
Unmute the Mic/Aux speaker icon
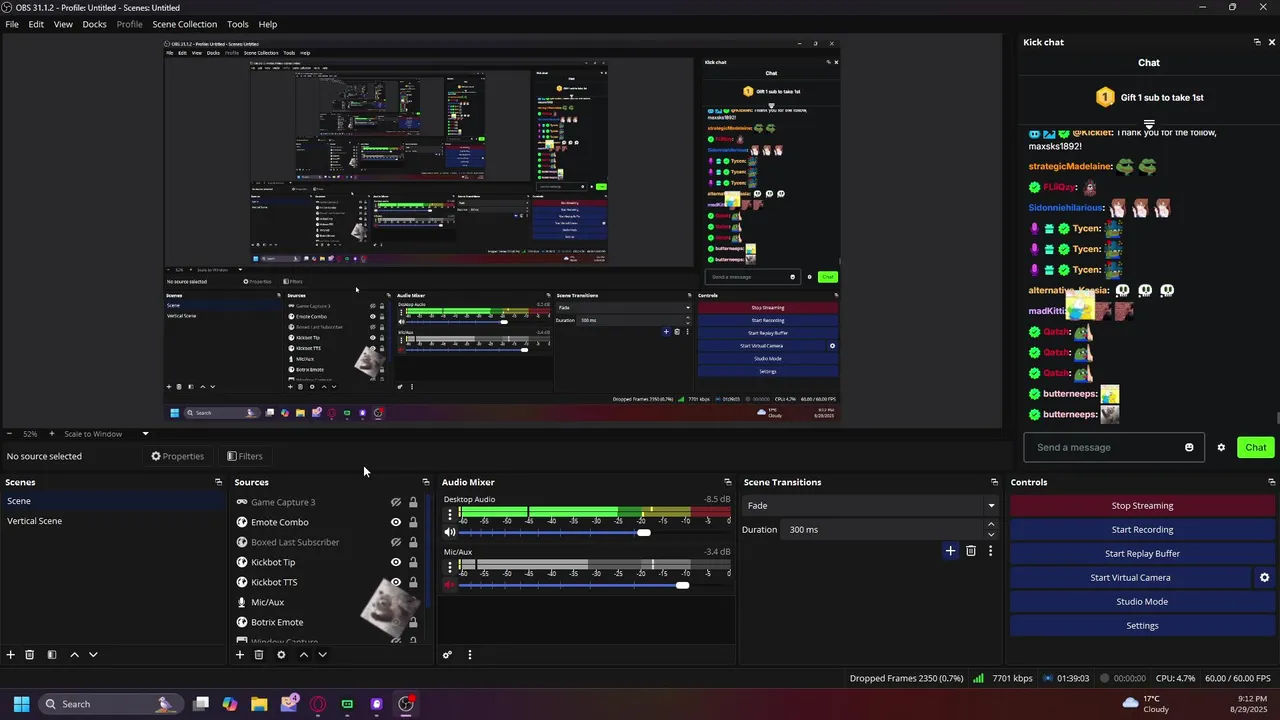click(450, 585)
